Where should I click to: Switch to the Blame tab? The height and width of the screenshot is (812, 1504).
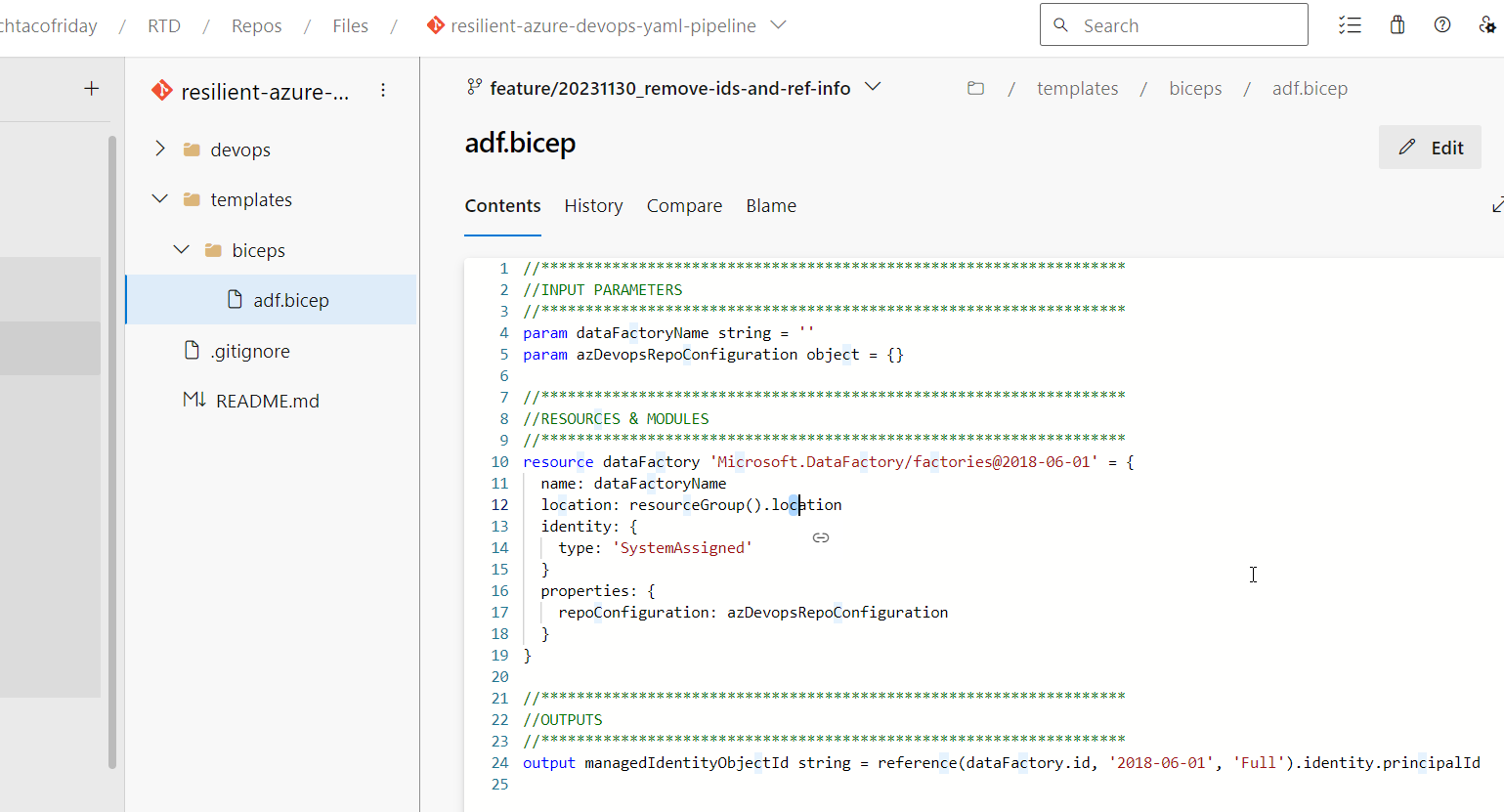(x=771, y=205)
